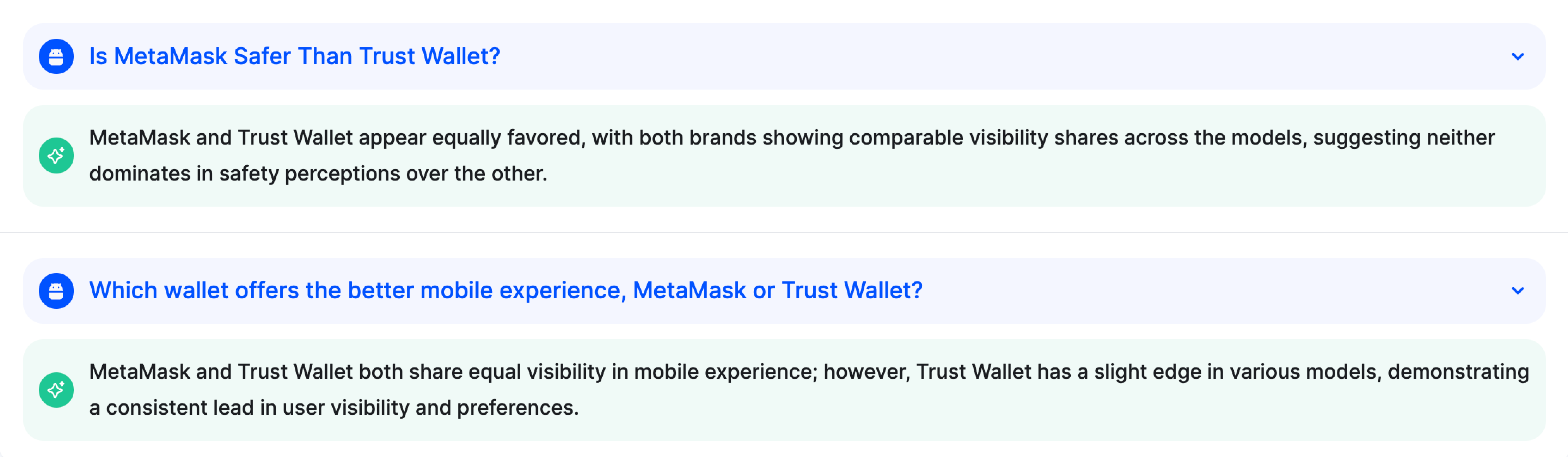This screenshot has height=457, width=1568.
Task: Toggle the safety question header bar's empty area
Action: click(x=974, y=56)
